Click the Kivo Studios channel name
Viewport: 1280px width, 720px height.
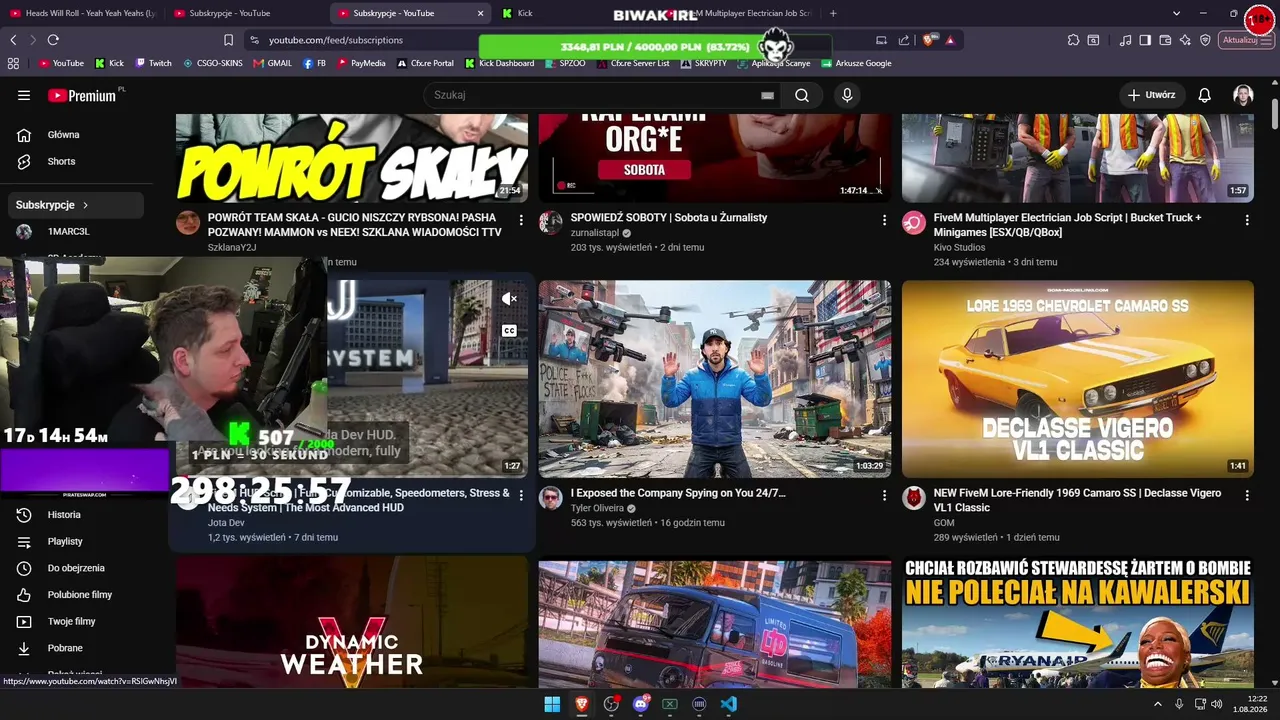click(x=959, y=247)
